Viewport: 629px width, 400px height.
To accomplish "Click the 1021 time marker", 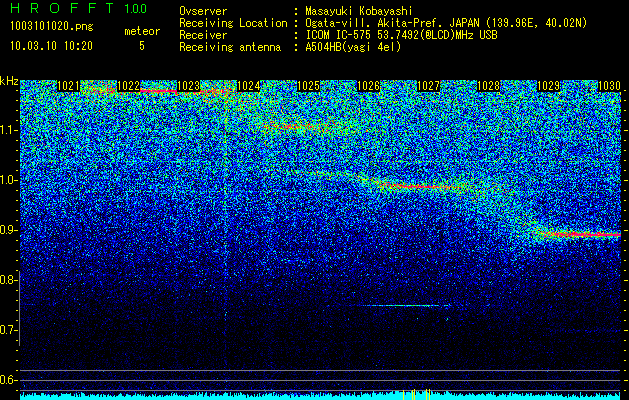I will [68, 86].
